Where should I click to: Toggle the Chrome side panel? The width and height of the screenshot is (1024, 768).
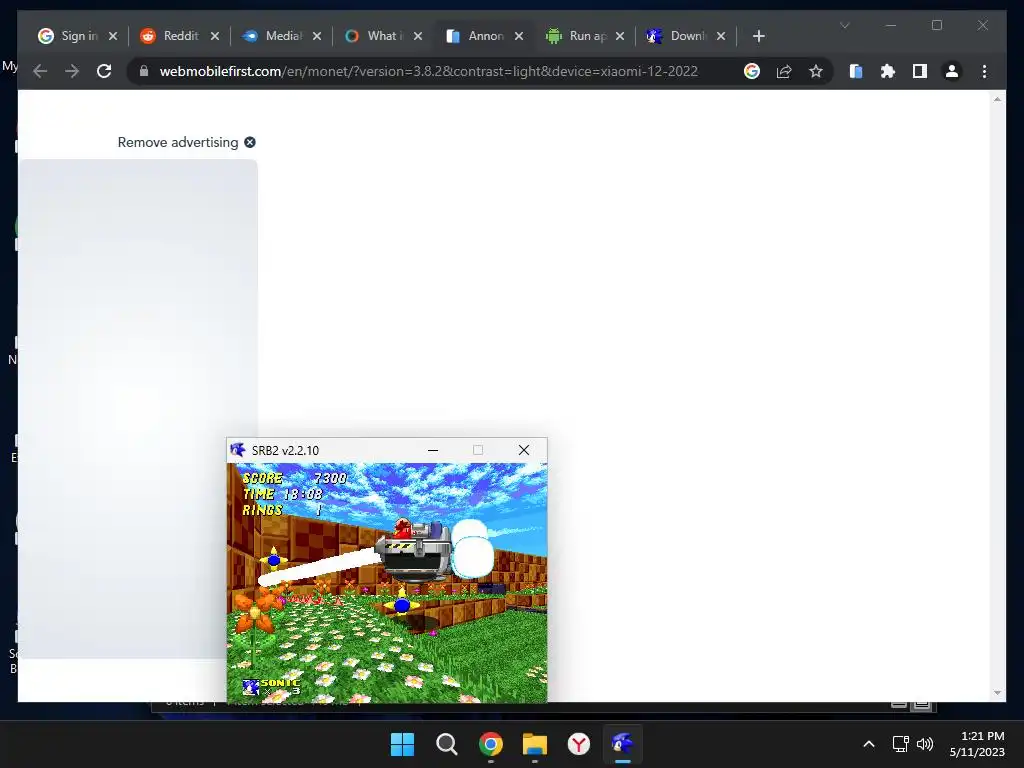tap(920, 71)
